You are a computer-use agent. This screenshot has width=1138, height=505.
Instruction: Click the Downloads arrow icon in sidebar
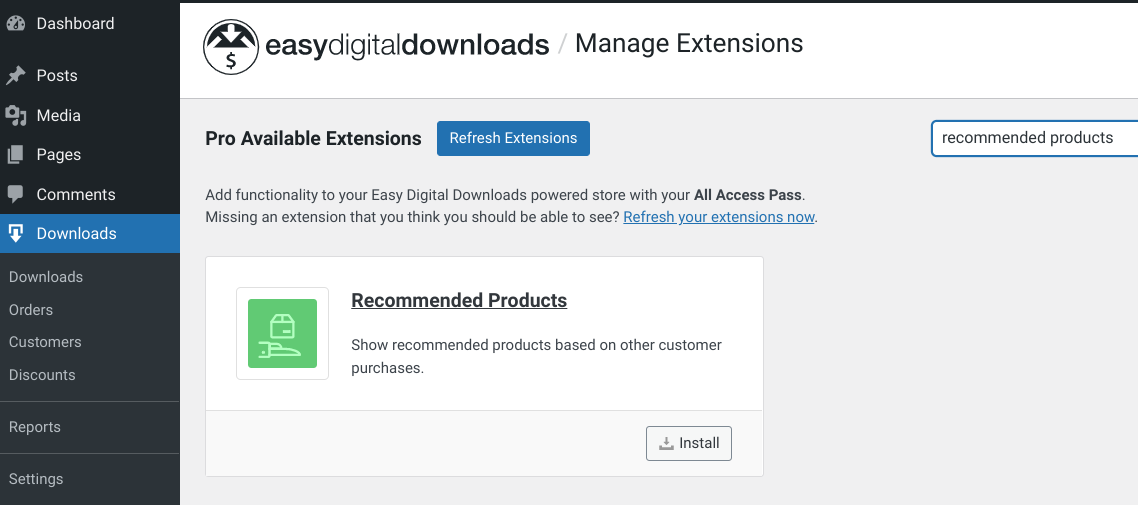15,234
